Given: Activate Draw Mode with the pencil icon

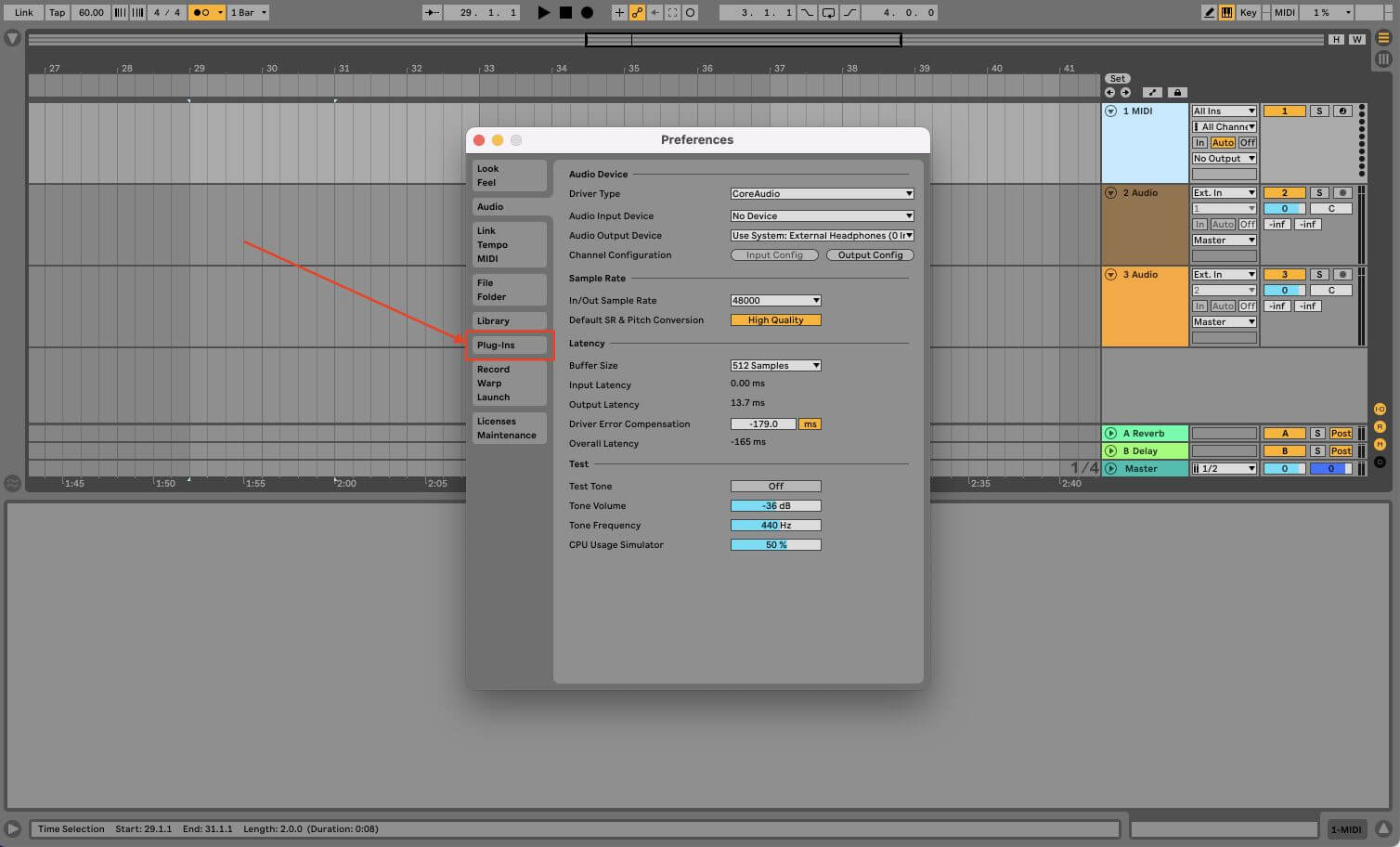Looking at the screenshot, I should [1208, 12].
